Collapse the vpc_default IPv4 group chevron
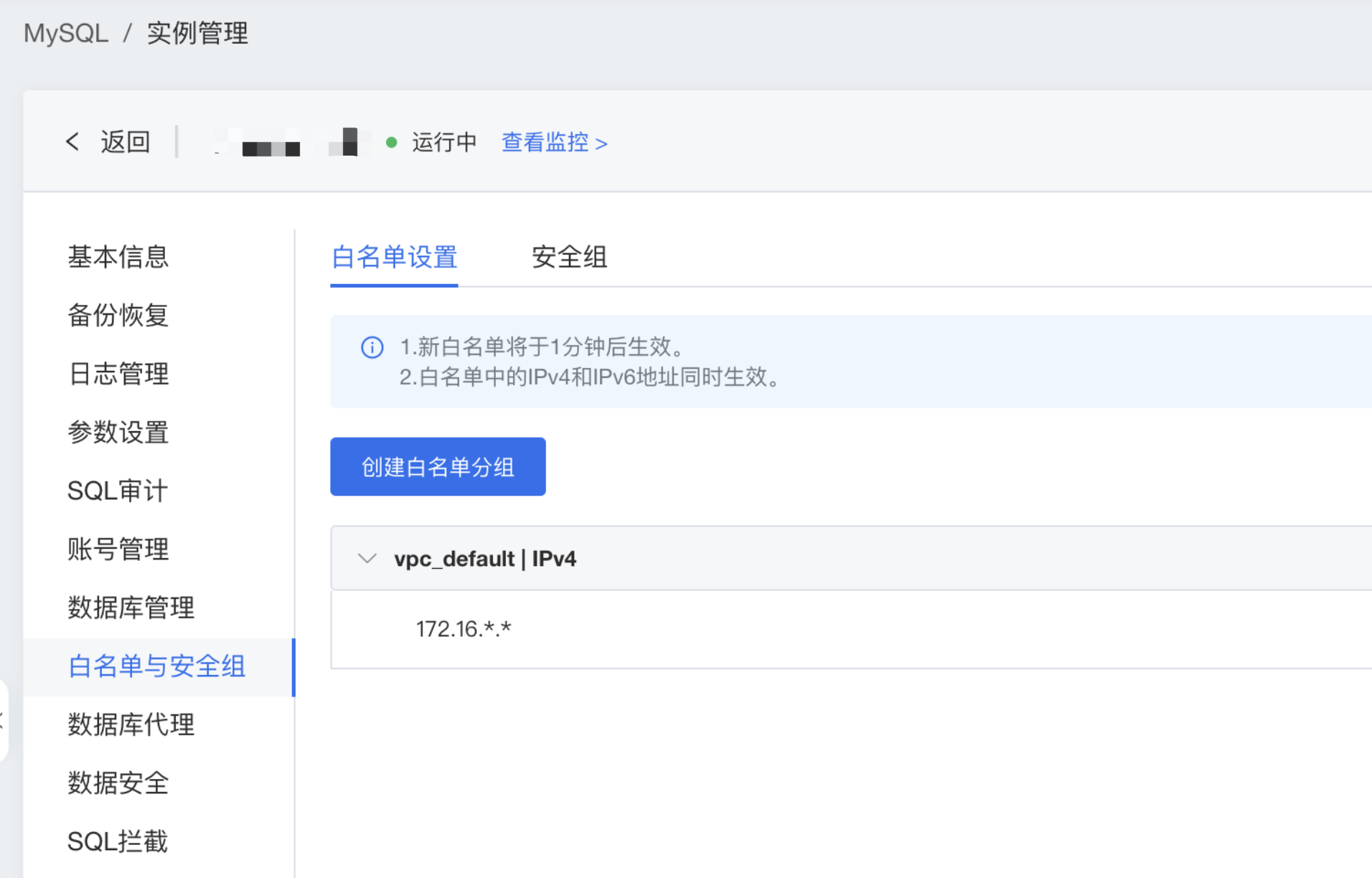1372x878 pixels. [367, 558]
